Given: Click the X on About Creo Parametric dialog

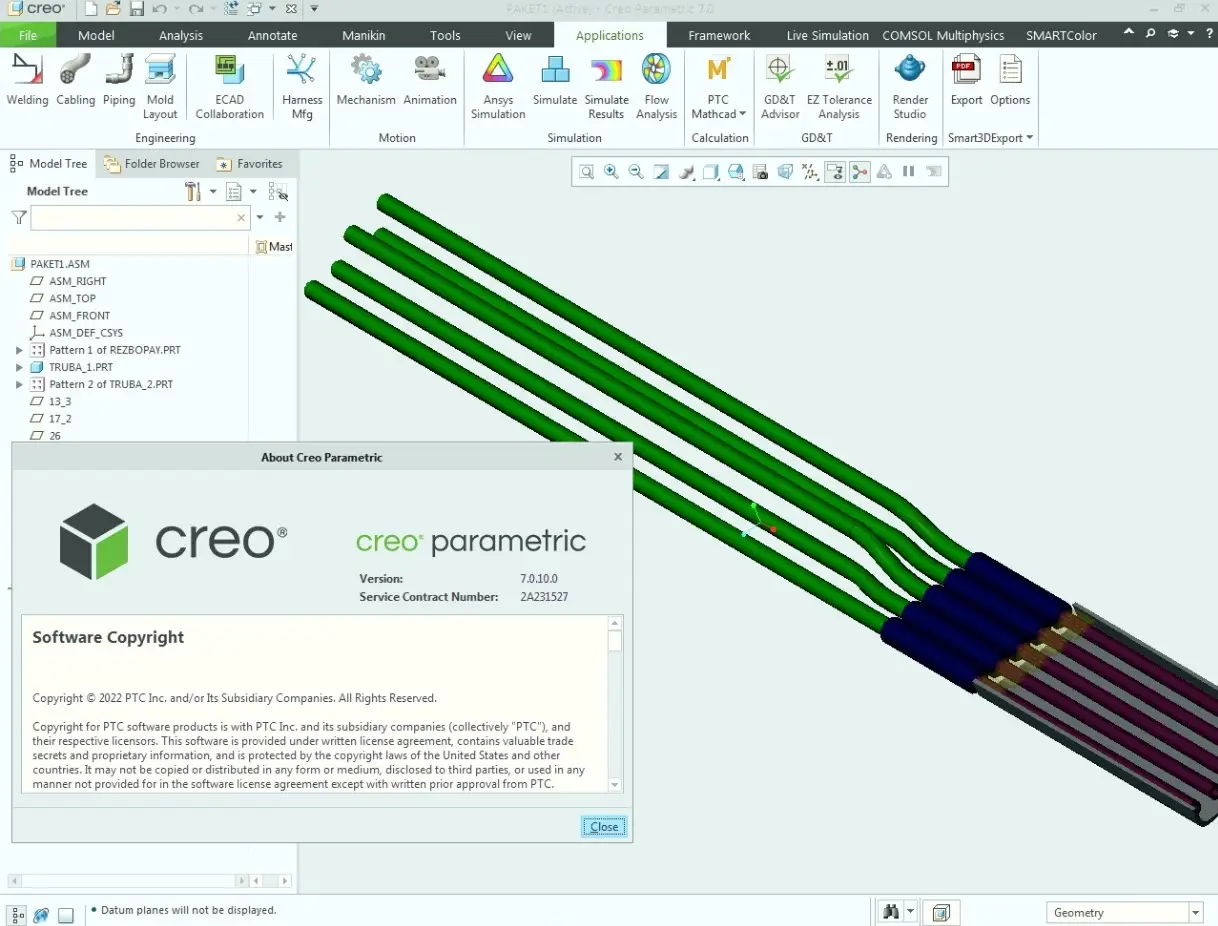Looking at the screenshot, I should (617, 457).
